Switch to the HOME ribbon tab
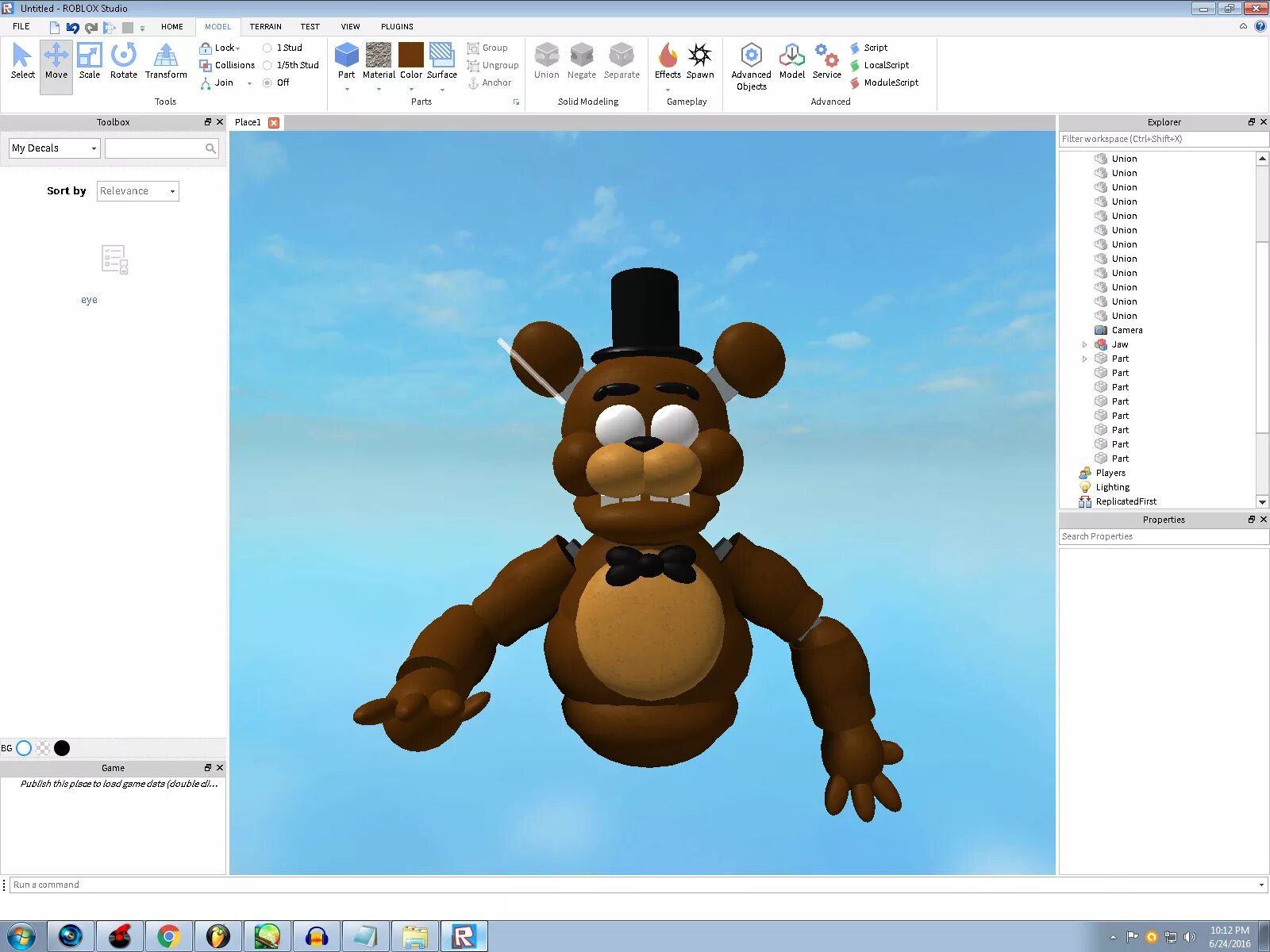The width and height of the screenshot is (1270, 952). pos(171,26)
